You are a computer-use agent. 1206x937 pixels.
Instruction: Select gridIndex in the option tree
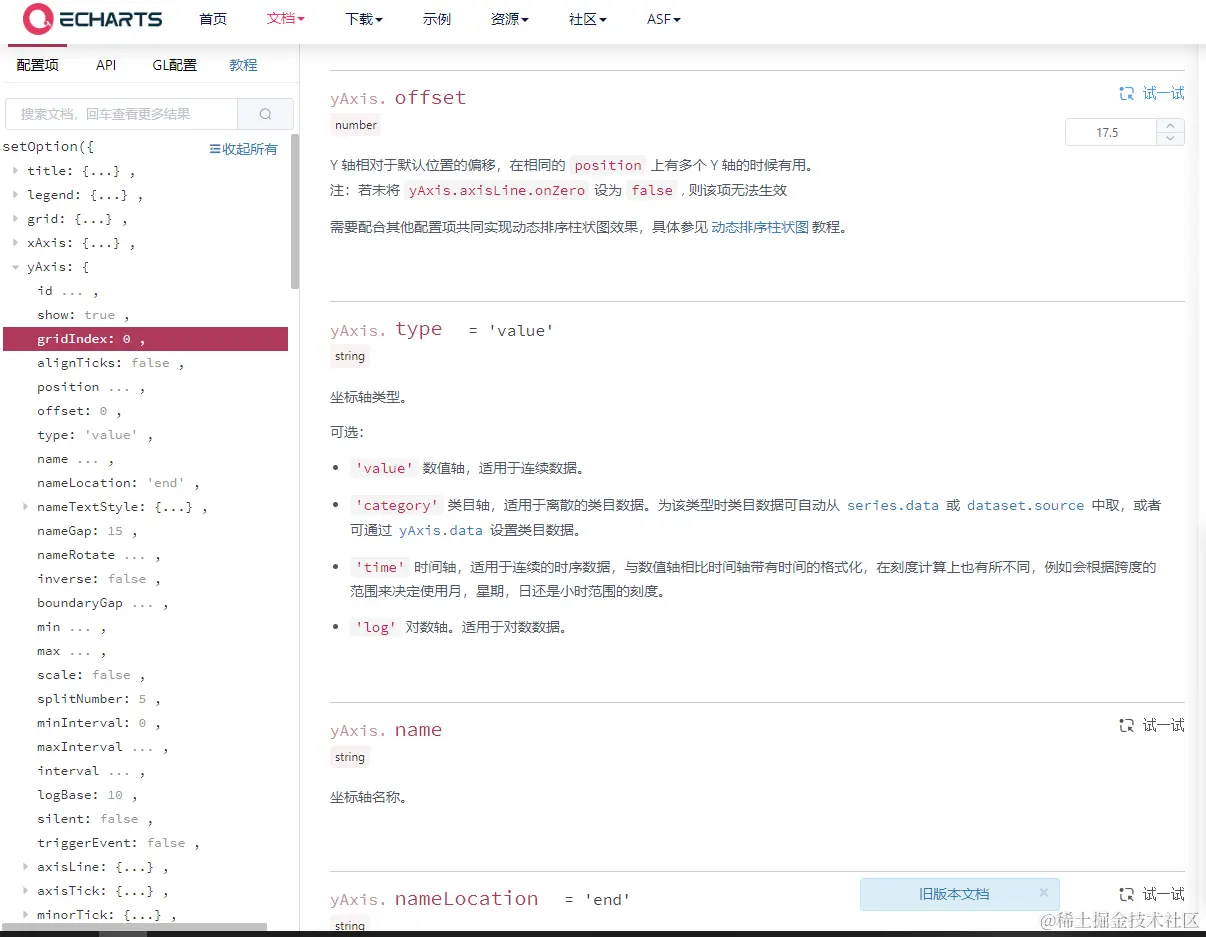(x=146, y=339)
